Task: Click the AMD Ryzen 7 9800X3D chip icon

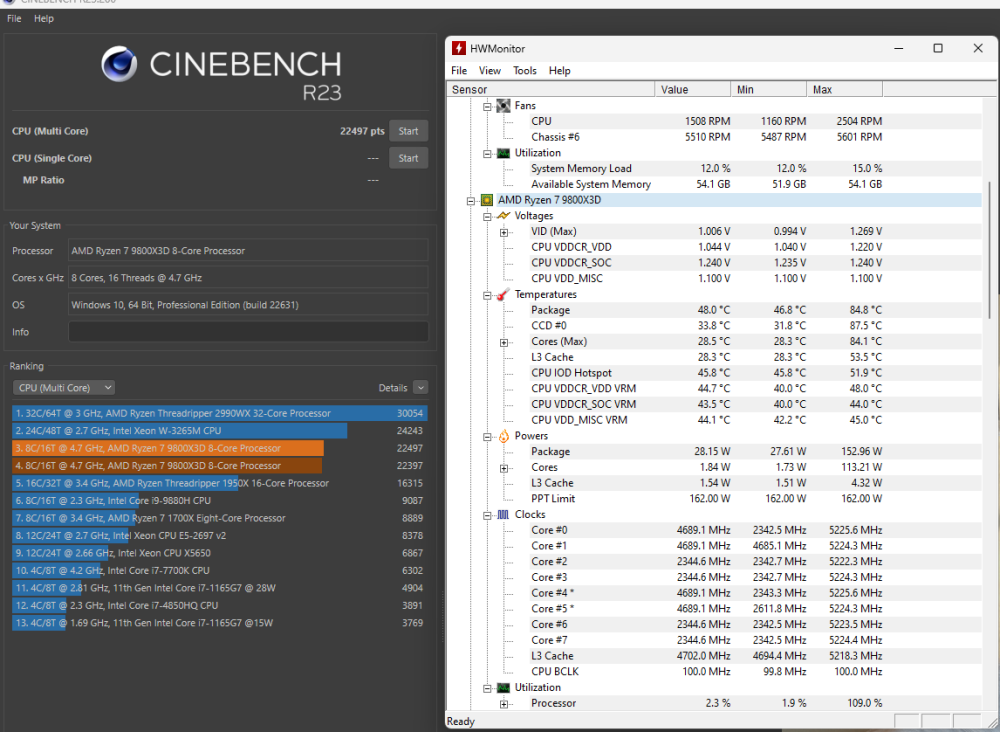Action: pos(487,199)
